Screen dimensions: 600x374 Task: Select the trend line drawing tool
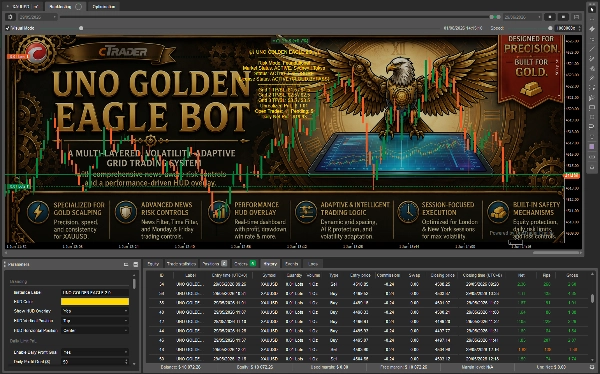(592, 49)
